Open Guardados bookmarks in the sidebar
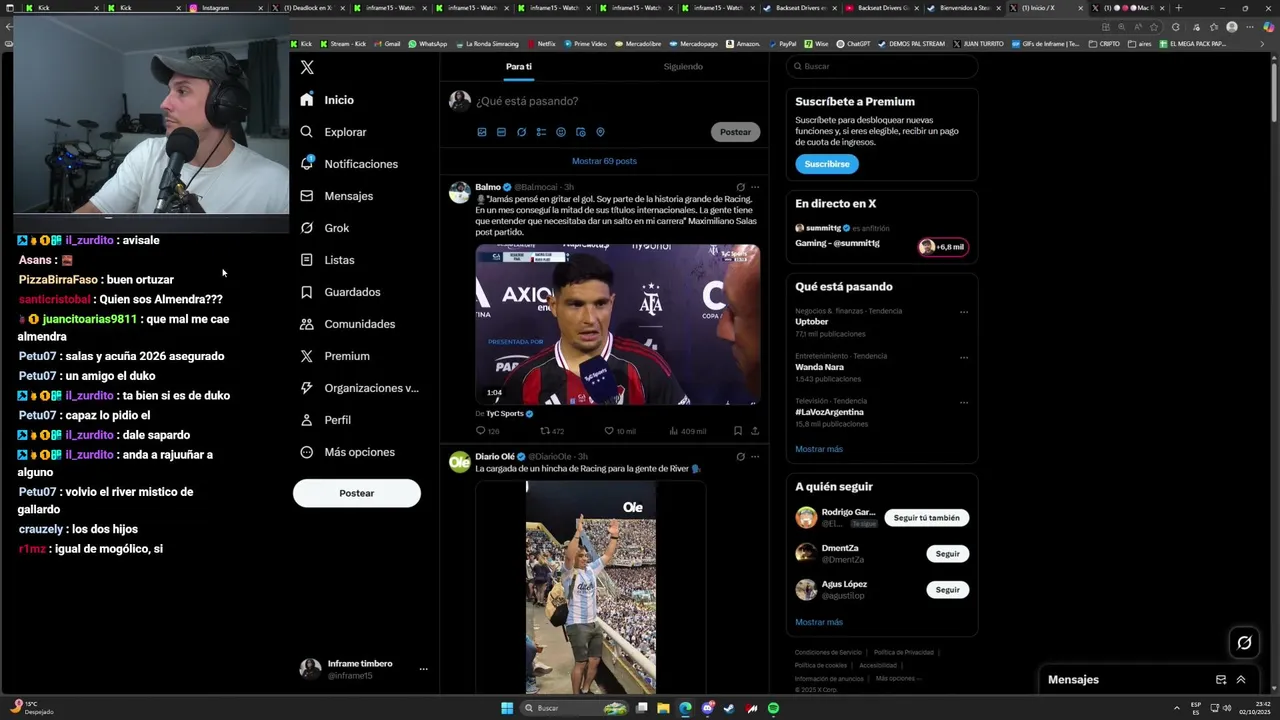1280x720 pixels. 340,292
